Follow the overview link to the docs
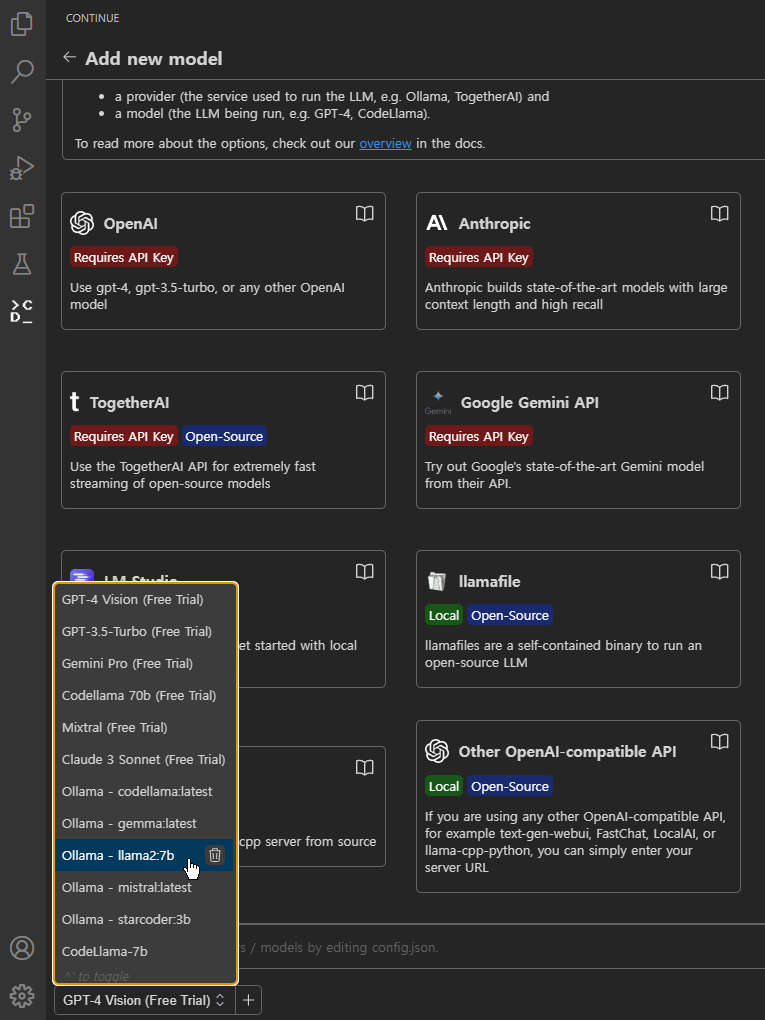The image size is (765, 1020). coord(385,143)
